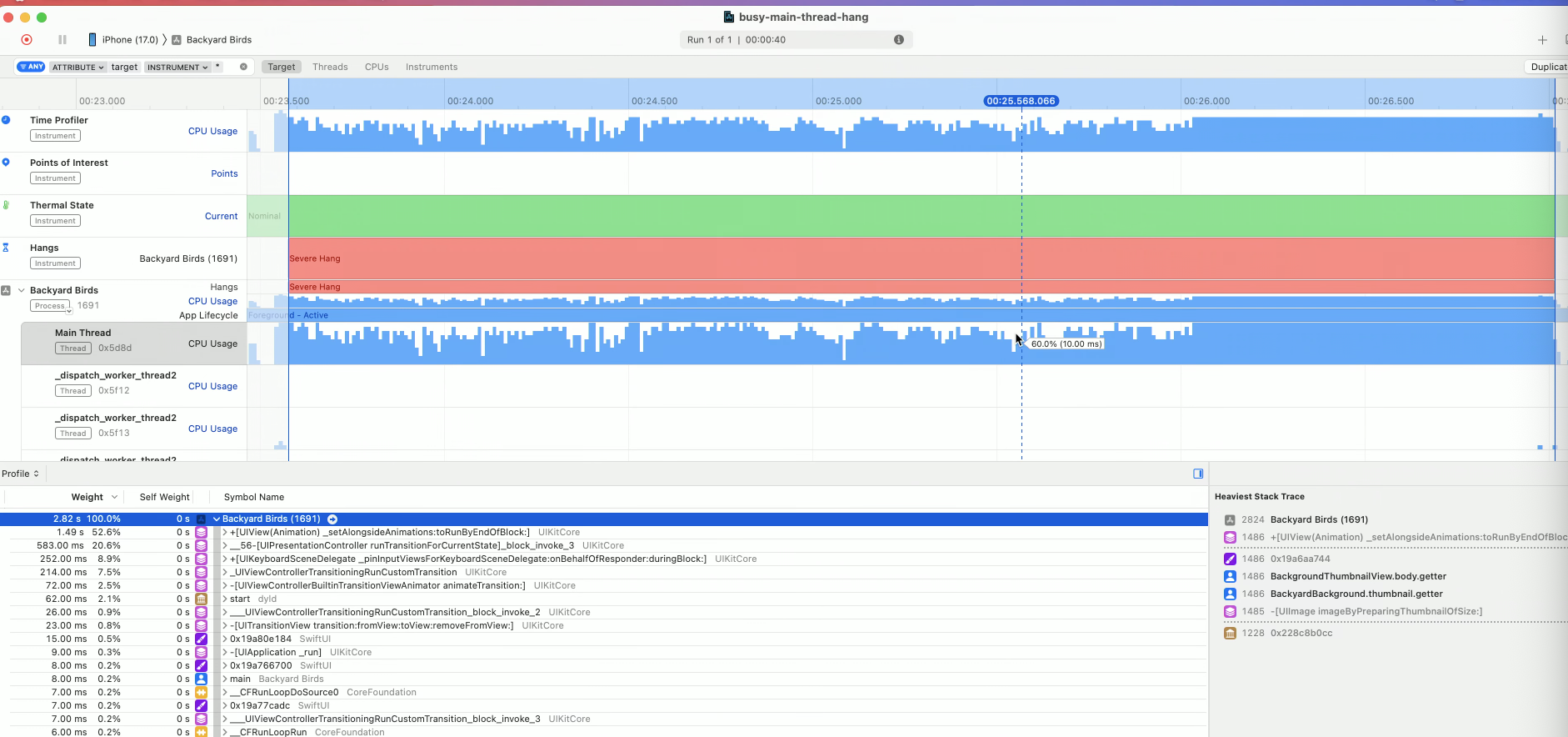Click SwiftUI icon on 0x19a766700 row
This screenshot has height=737, width=1568.
click(x=201, y=665)
